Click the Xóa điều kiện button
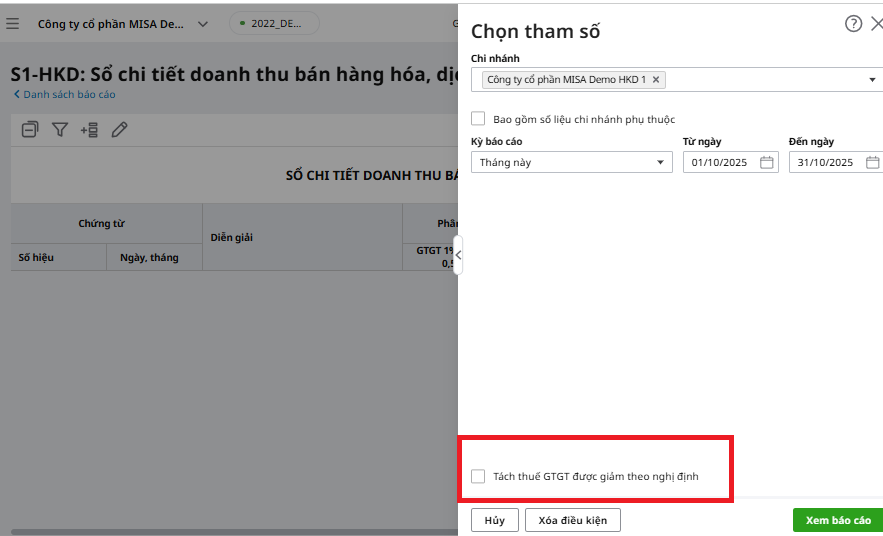Image resolution: width=883 pixels, height=536 pixels. pyautogui.click(x=574, y=520)
